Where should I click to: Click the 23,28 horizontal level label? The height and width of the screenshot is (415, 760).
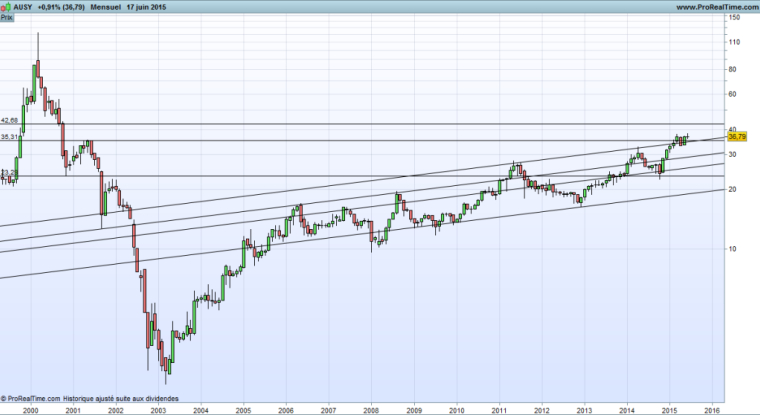click(x=10, y=173)
